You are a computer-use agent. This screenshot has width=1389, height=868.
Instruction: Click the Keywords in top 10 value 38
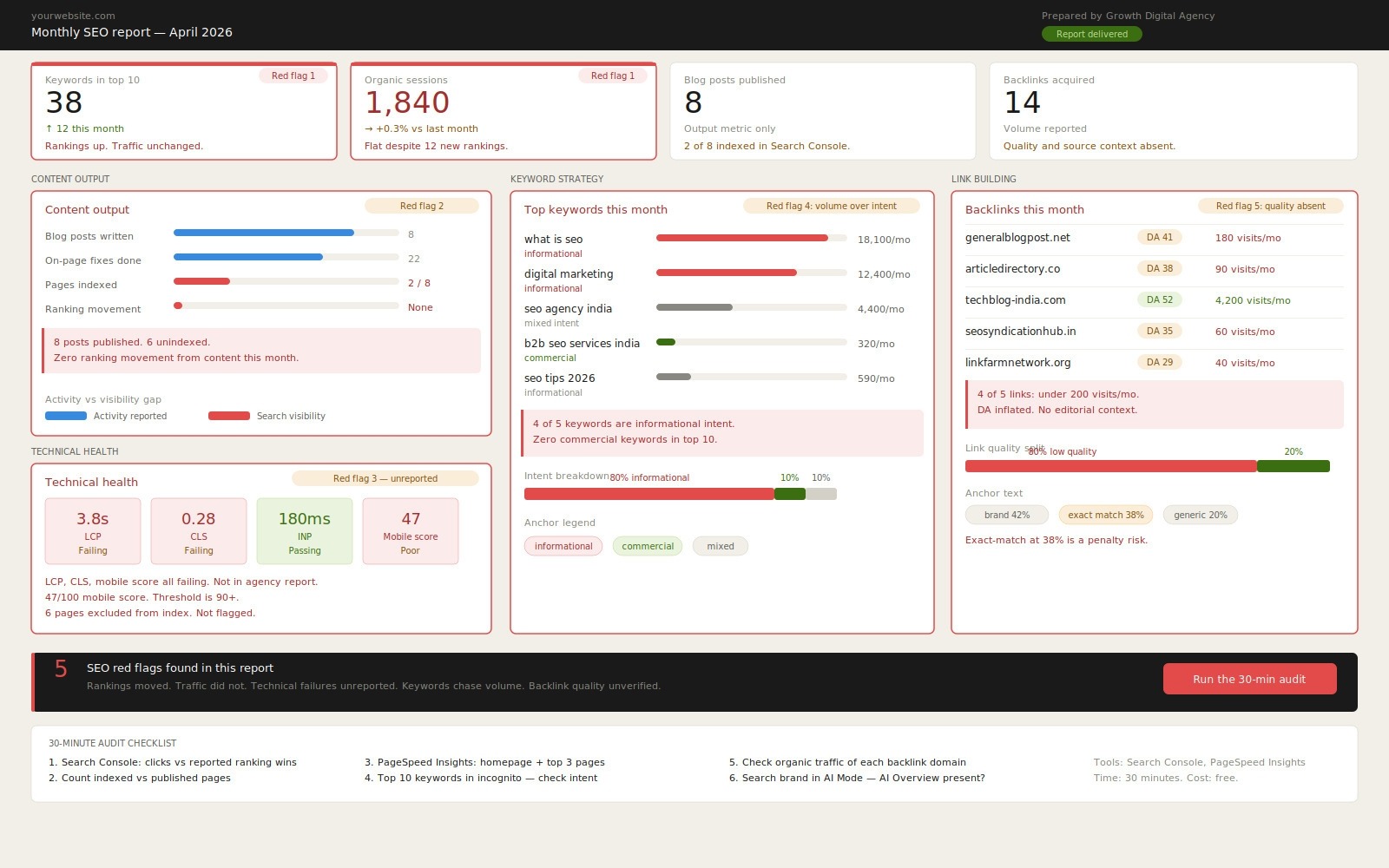point(64,102)
